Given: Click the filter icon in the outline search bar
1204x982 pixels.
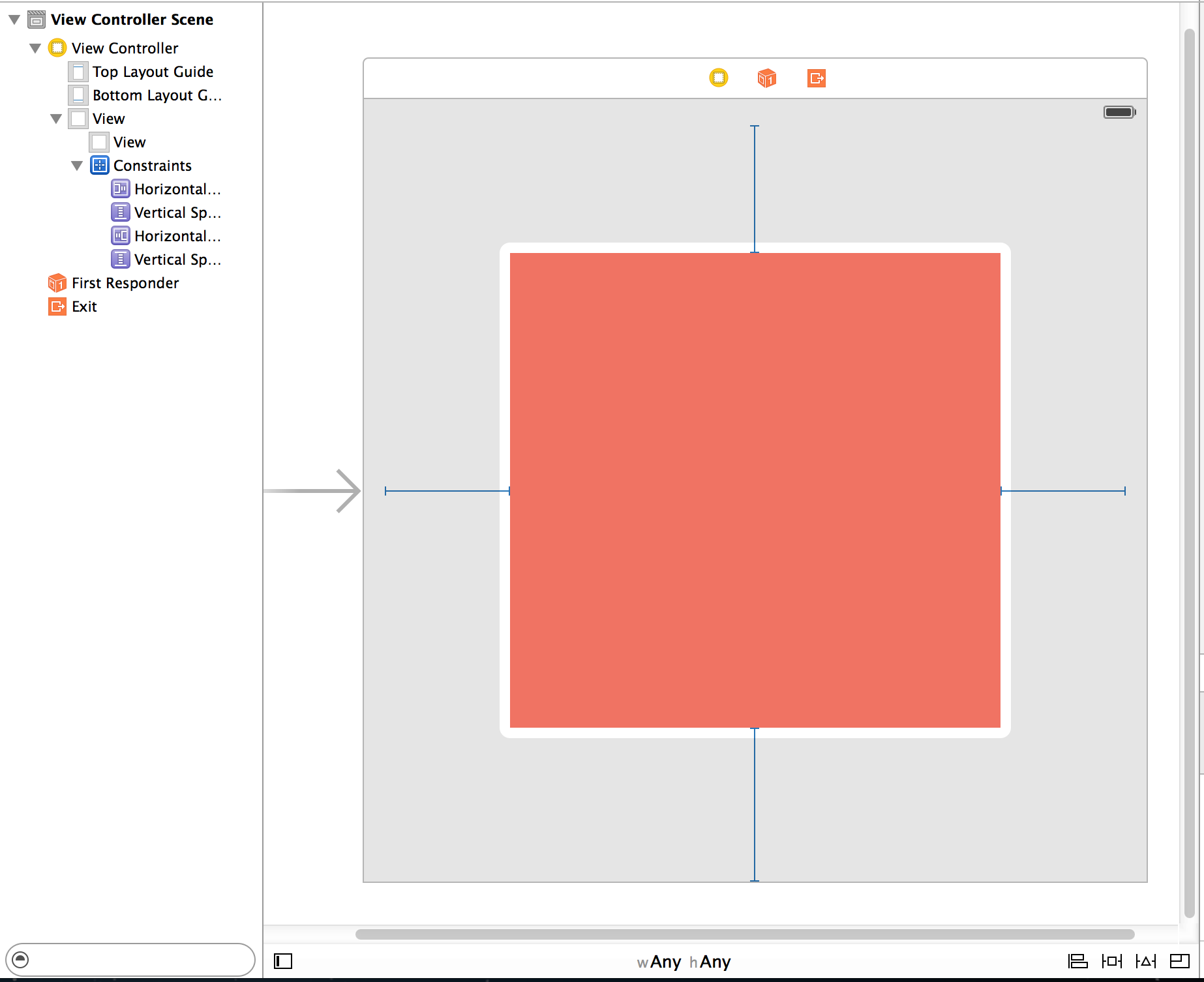Looking at the screenshot, I should coord(22,960).
